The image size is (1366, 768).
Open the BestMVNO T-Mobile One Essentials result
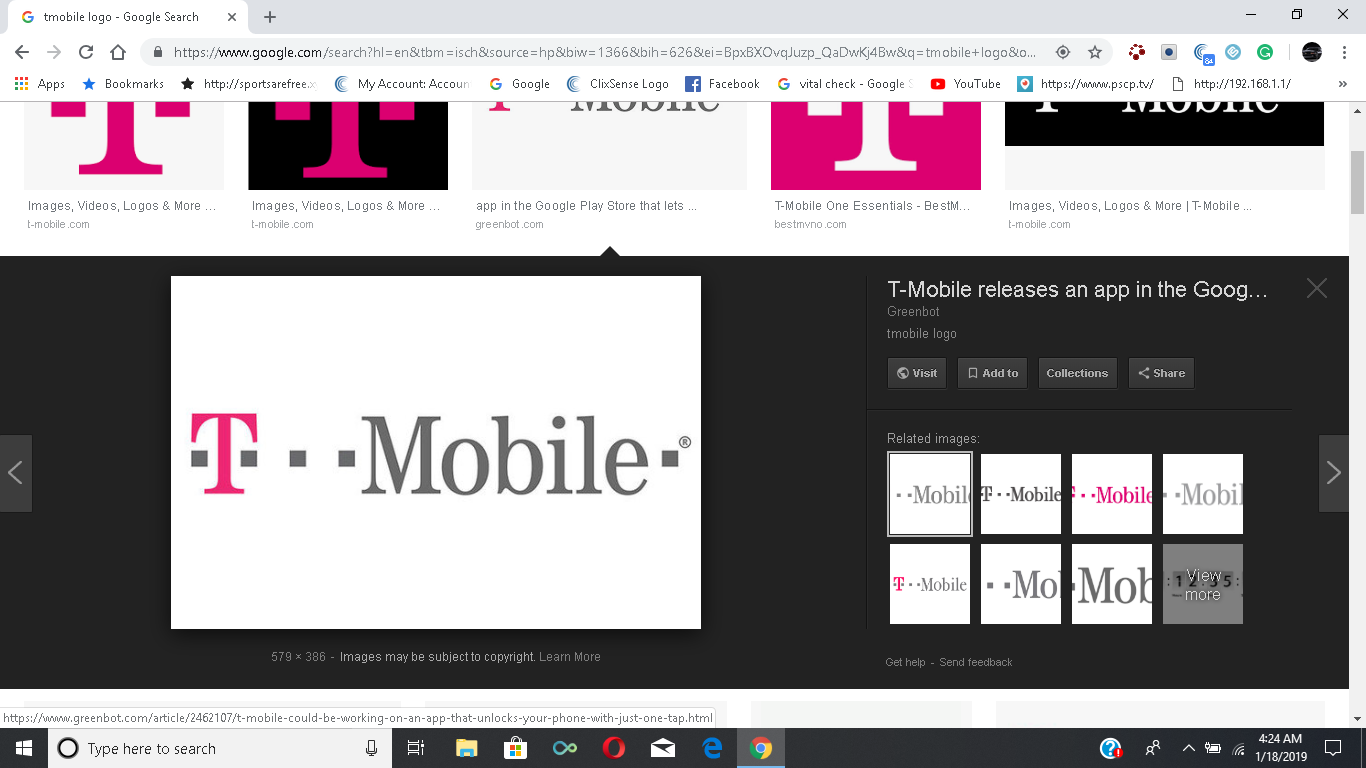point(872,206)
